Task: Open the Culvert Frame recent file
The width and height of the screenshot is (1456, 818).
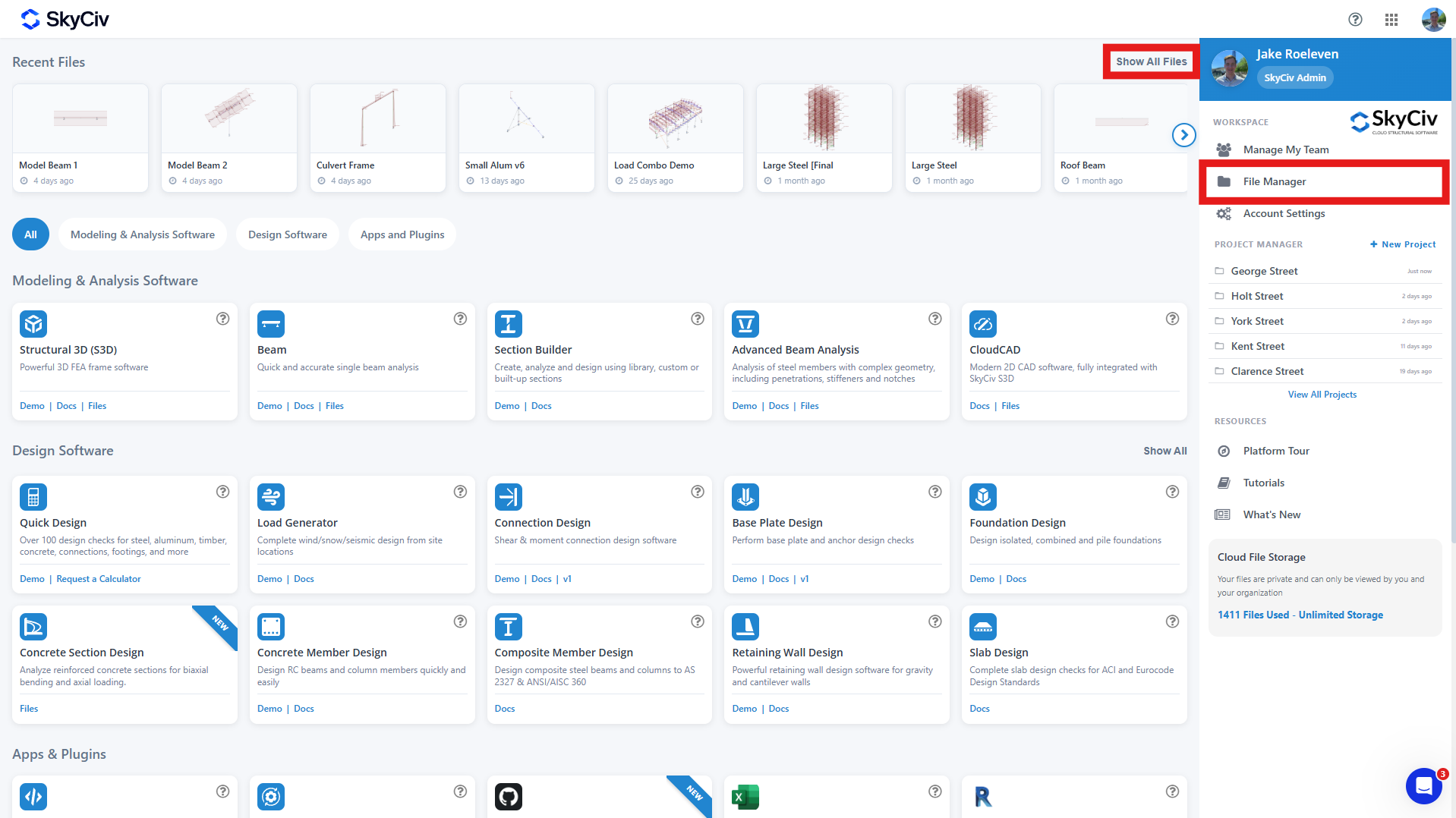Action: point(378,138)
